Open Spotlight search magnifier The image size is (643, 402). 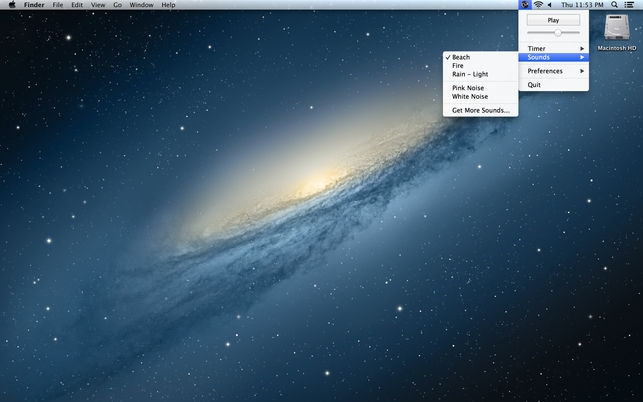pos(615,5)
